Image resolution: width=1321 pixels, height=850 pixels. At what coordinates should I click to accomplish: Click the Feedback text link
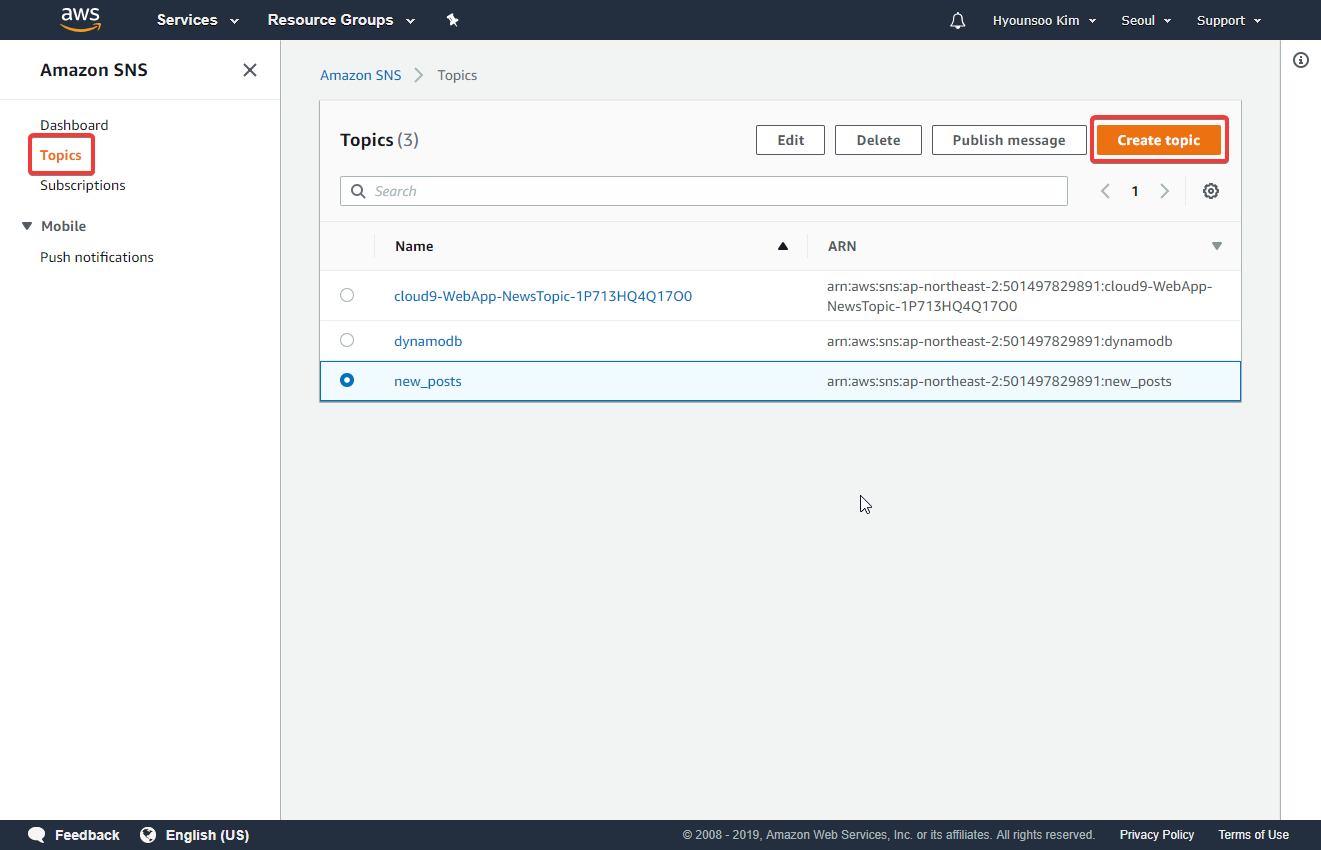point(87,835)
